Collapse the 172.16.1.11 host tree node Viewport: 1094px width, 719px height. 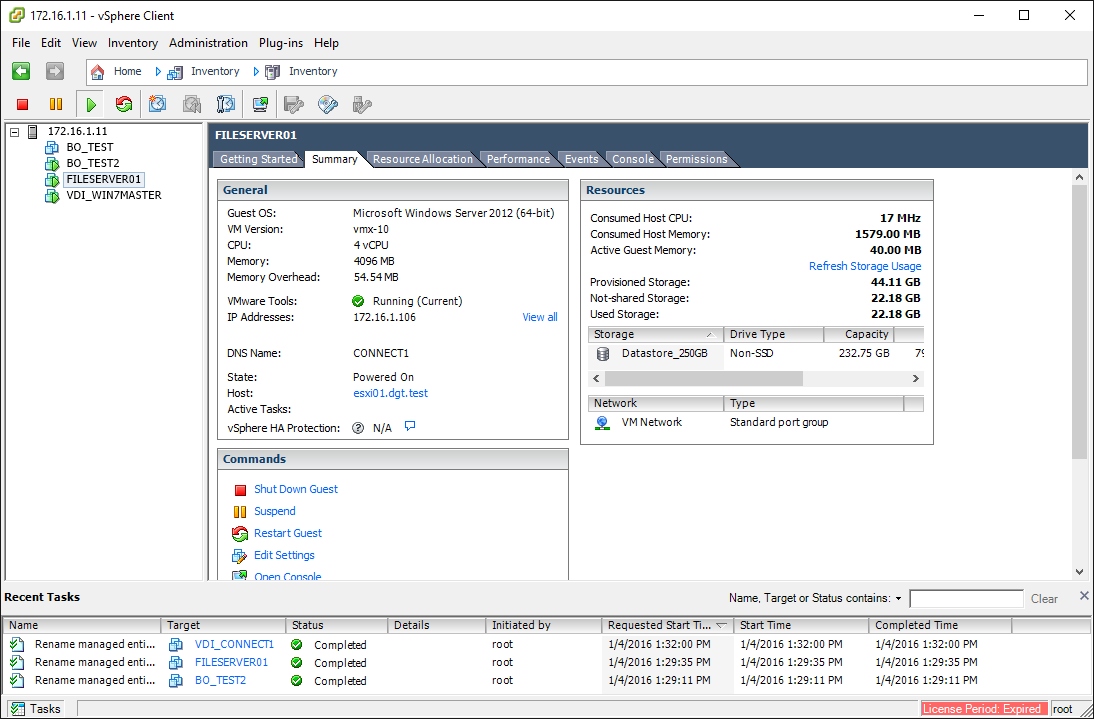pyautogui.click(x=15, y=131)
